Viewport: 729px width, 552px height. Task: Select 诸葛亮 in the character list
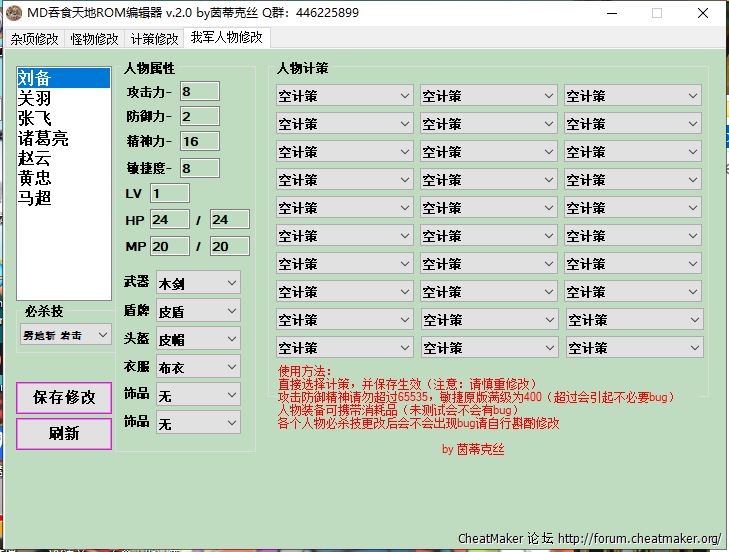click(x=43, y=138)
